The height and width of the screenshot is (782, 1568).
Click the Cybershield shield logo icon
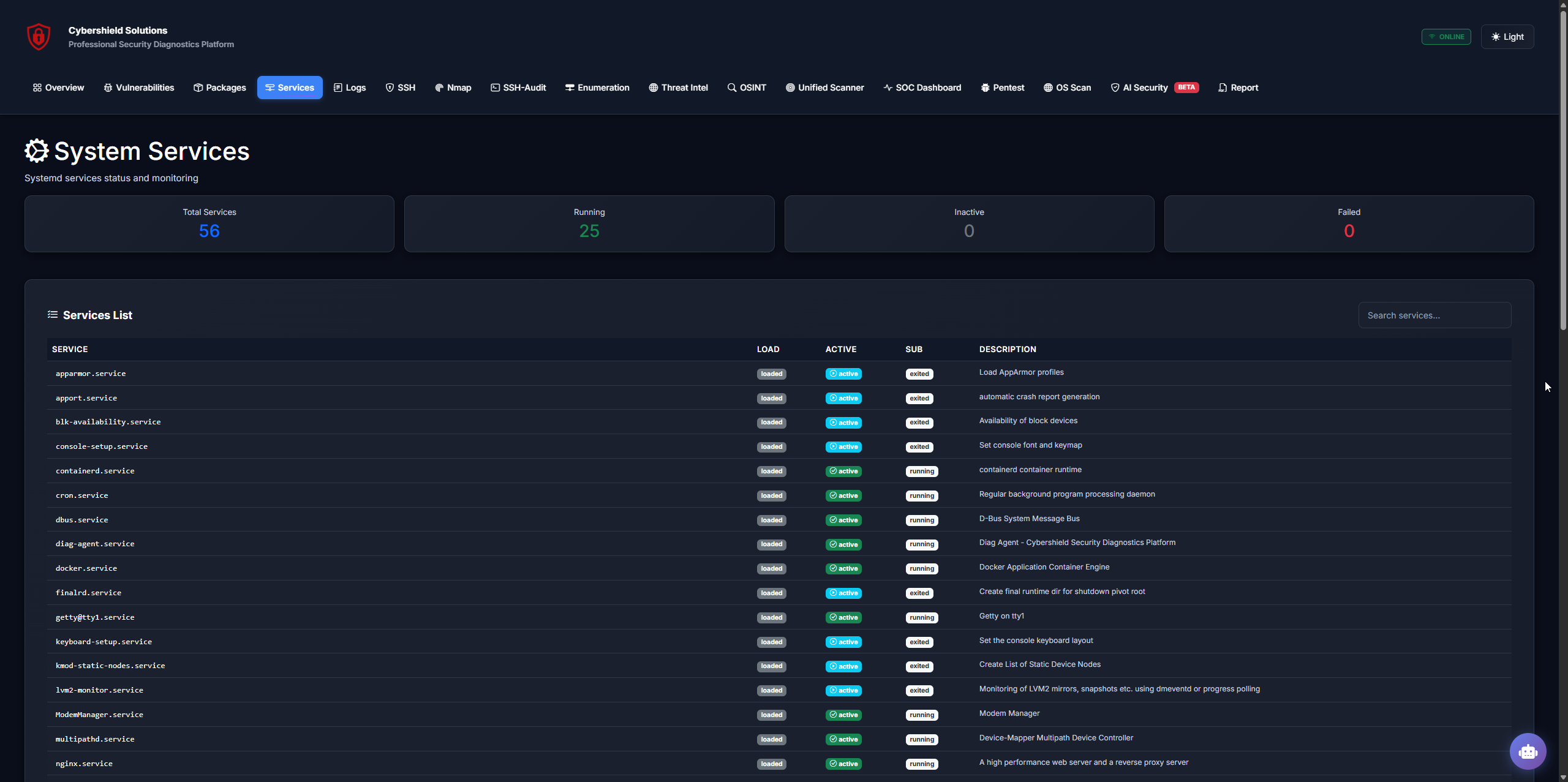(39, 37)
